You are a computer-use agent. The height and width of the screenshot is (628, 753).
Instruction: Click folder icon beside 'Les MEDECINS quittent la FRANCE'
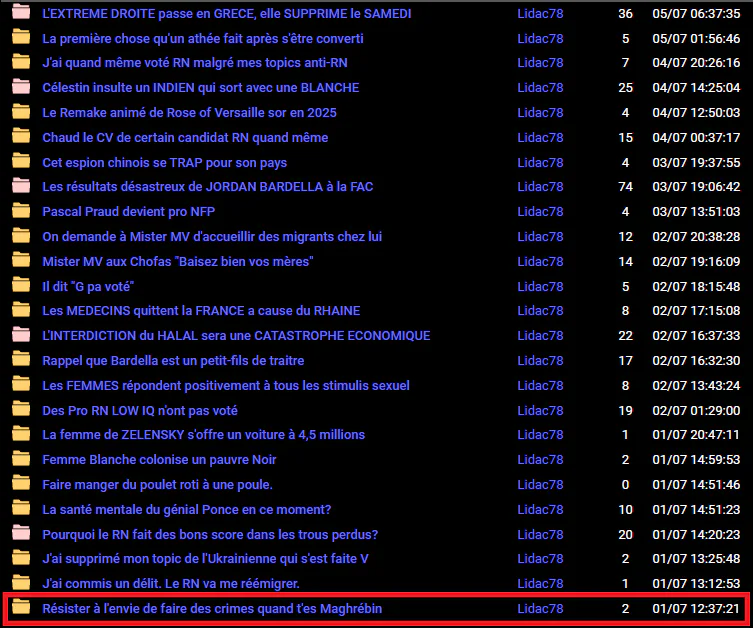click(21, 309)
